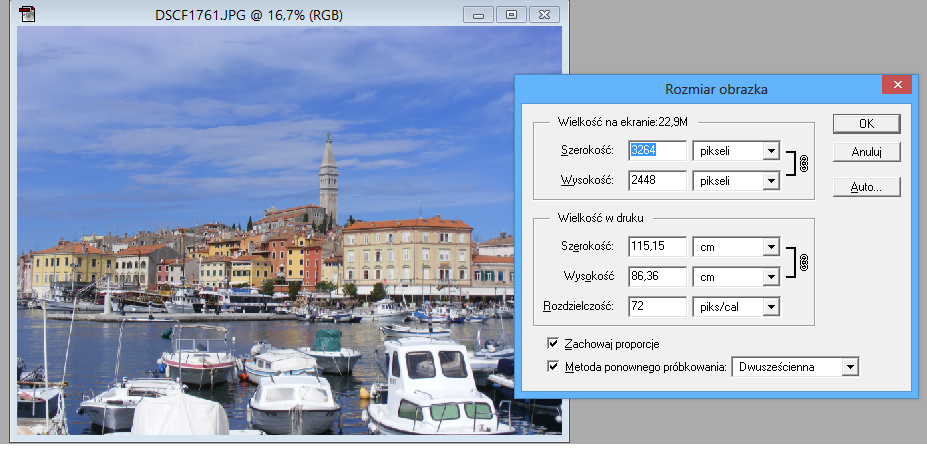Click the document icon in DSCF1761.JPG title bar
Screen dimensions: 927x460
tap(28, 15)
